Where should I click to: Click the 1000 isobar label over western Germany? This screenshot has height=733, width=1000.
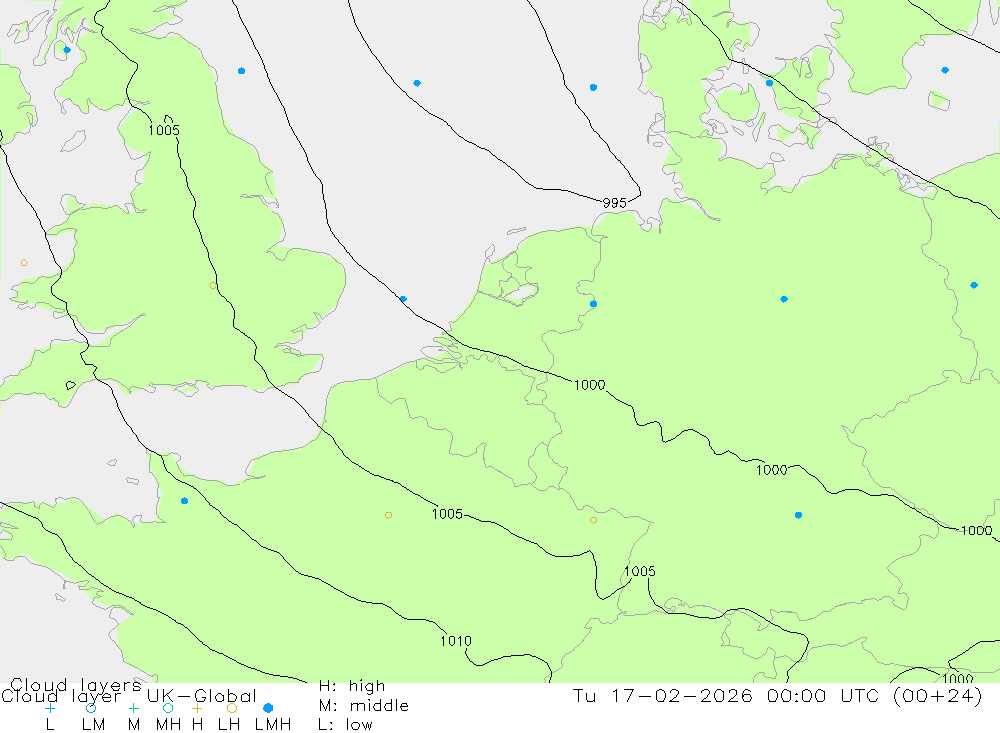pyautogui.click(x=589, y=385)
